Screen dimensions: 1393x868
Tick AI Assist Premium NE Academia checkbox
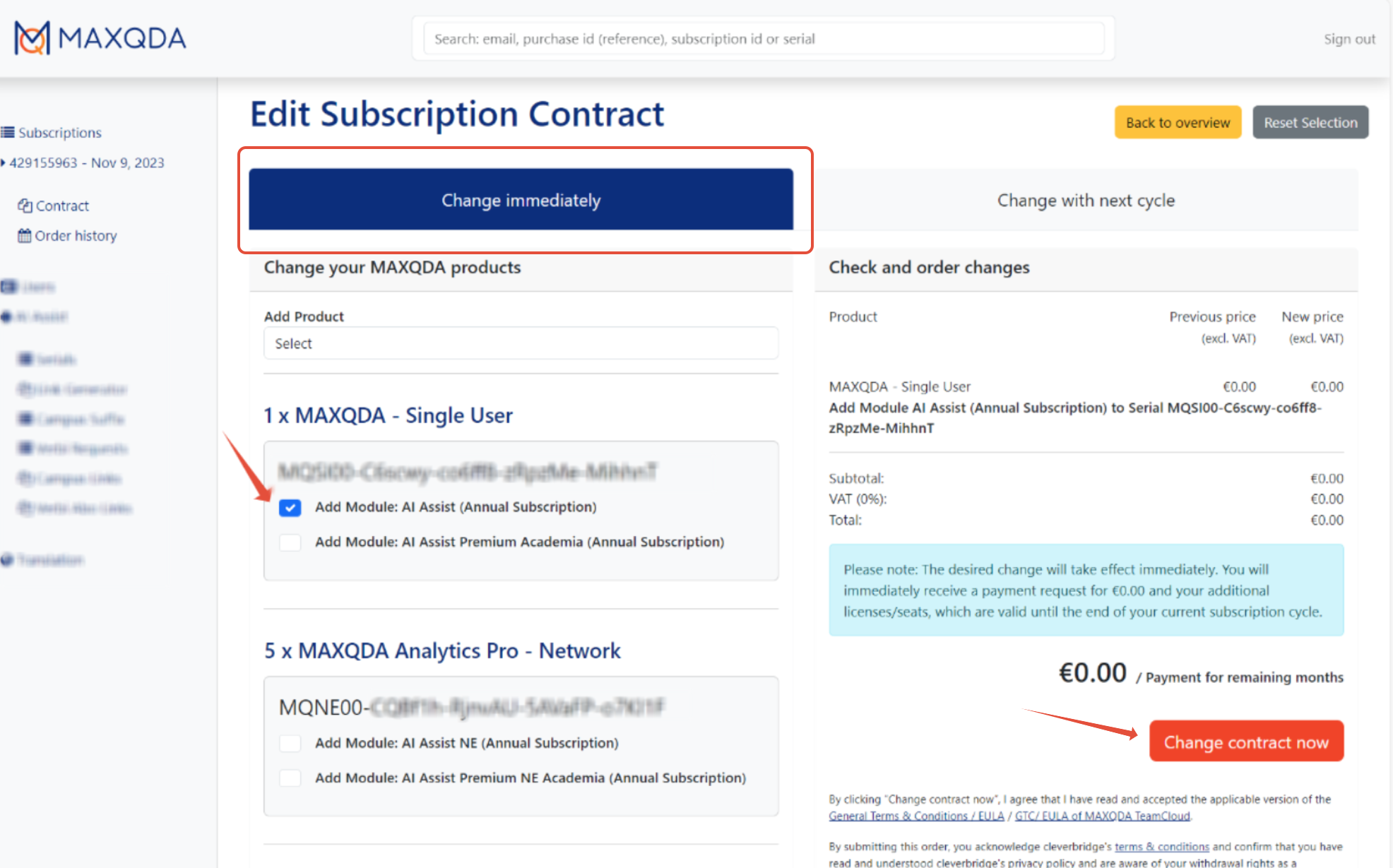coord(290,778)
